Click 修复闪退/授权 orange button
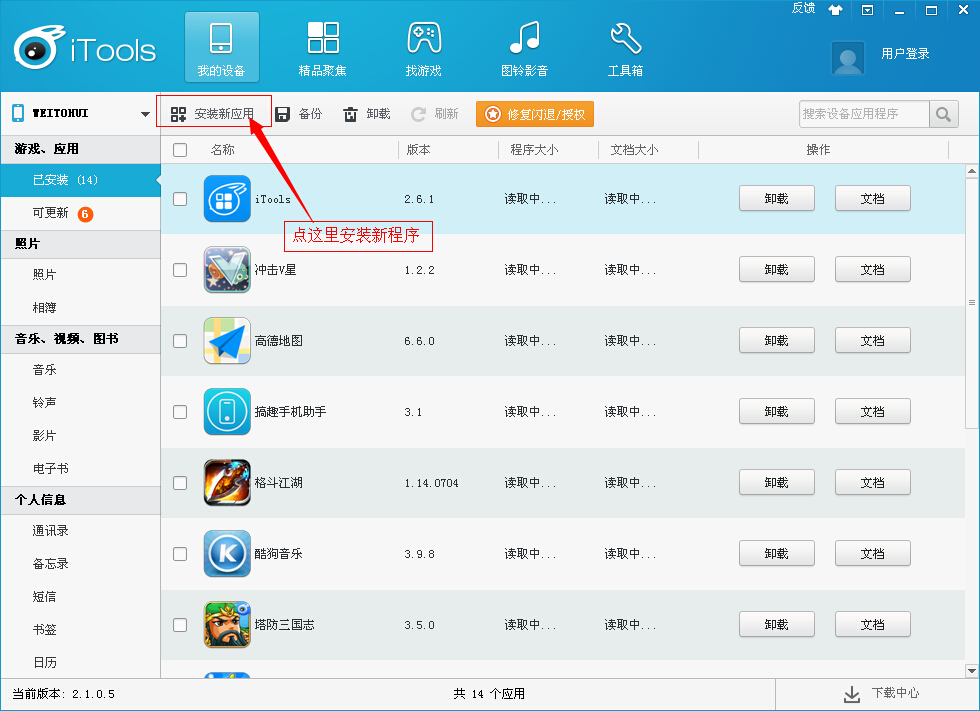 (534, 114)
